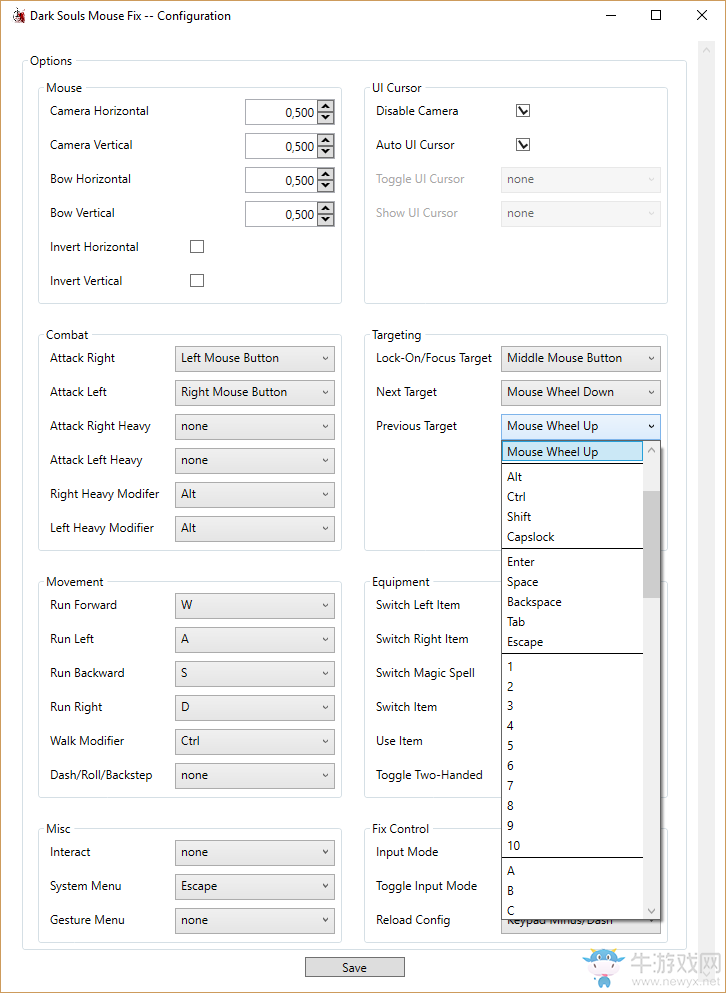Uncheck the Auto UI Cursor checkbox
The image size is (726, 993).
523,145
